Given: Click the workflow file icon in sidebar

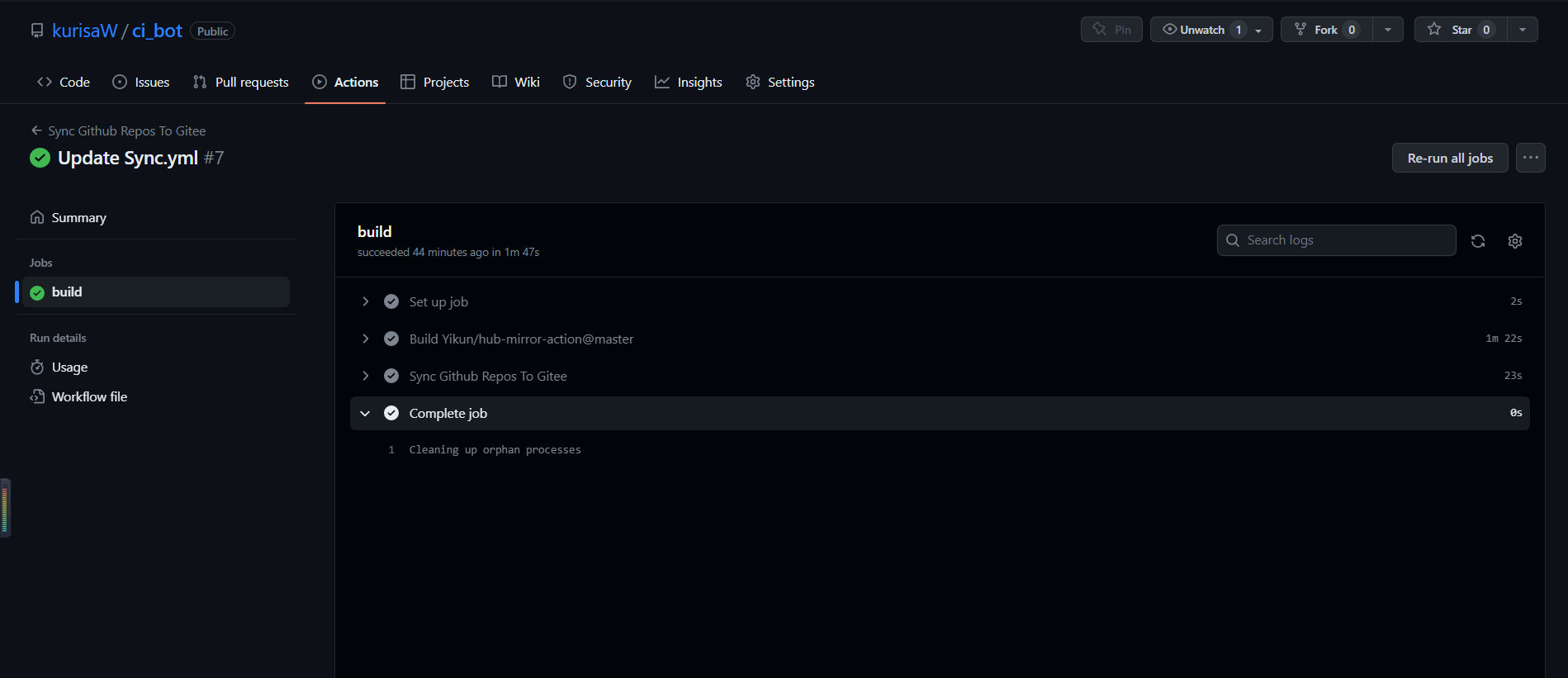Looking at the screenshot, I should [37, 396].
